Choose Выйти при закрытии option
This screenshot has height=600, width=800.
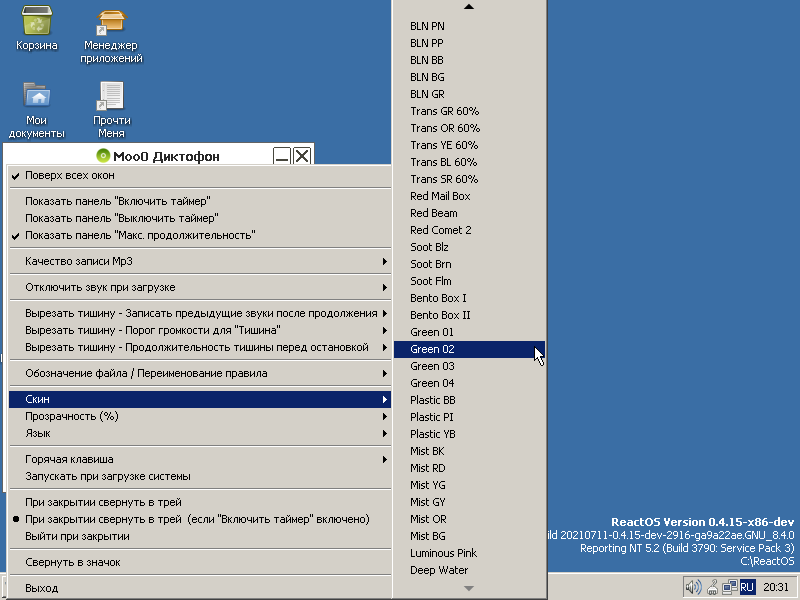tap(200, 536)
